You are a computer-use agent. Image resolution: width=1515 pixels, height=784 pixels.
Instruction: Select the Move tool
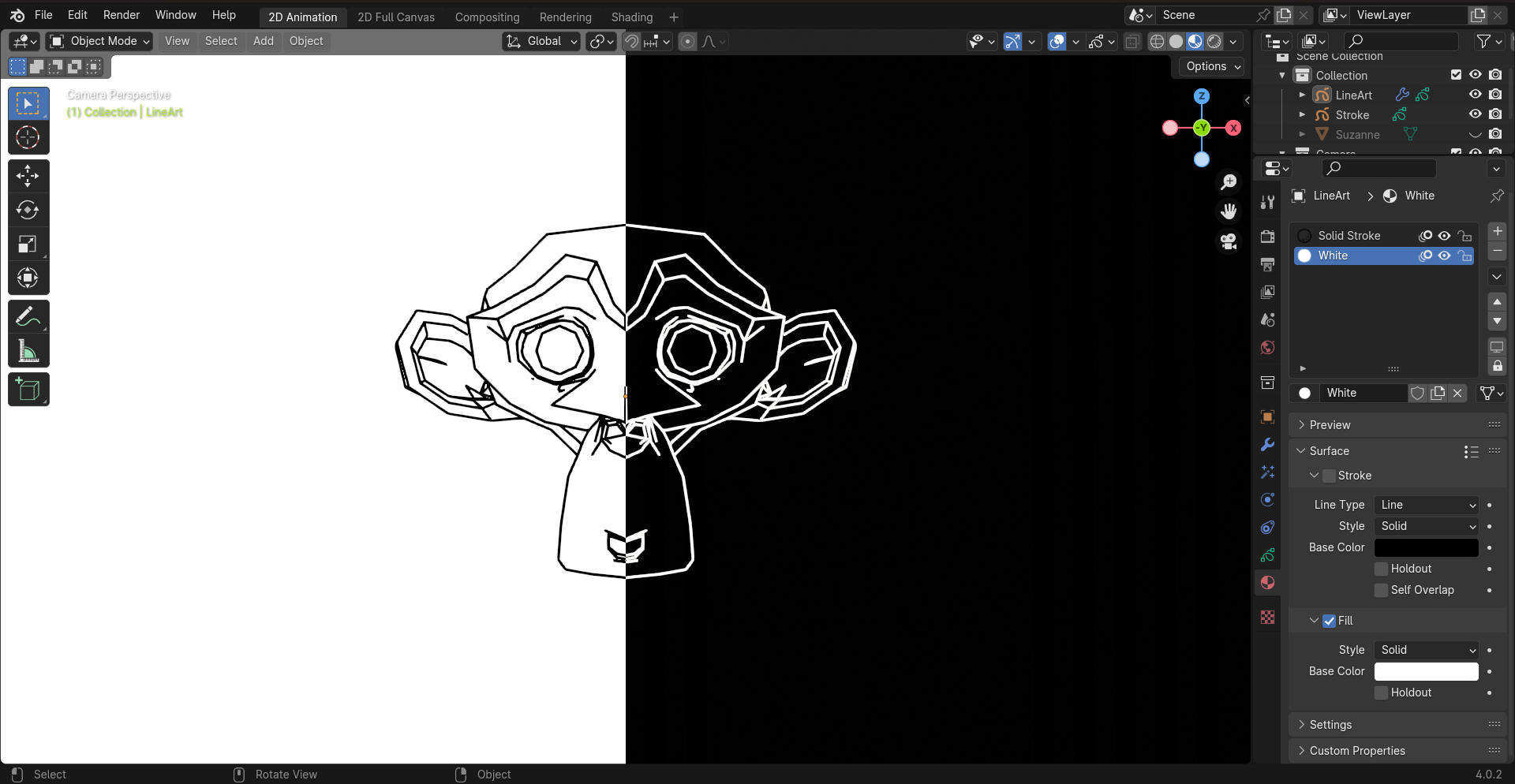(28, 176)
